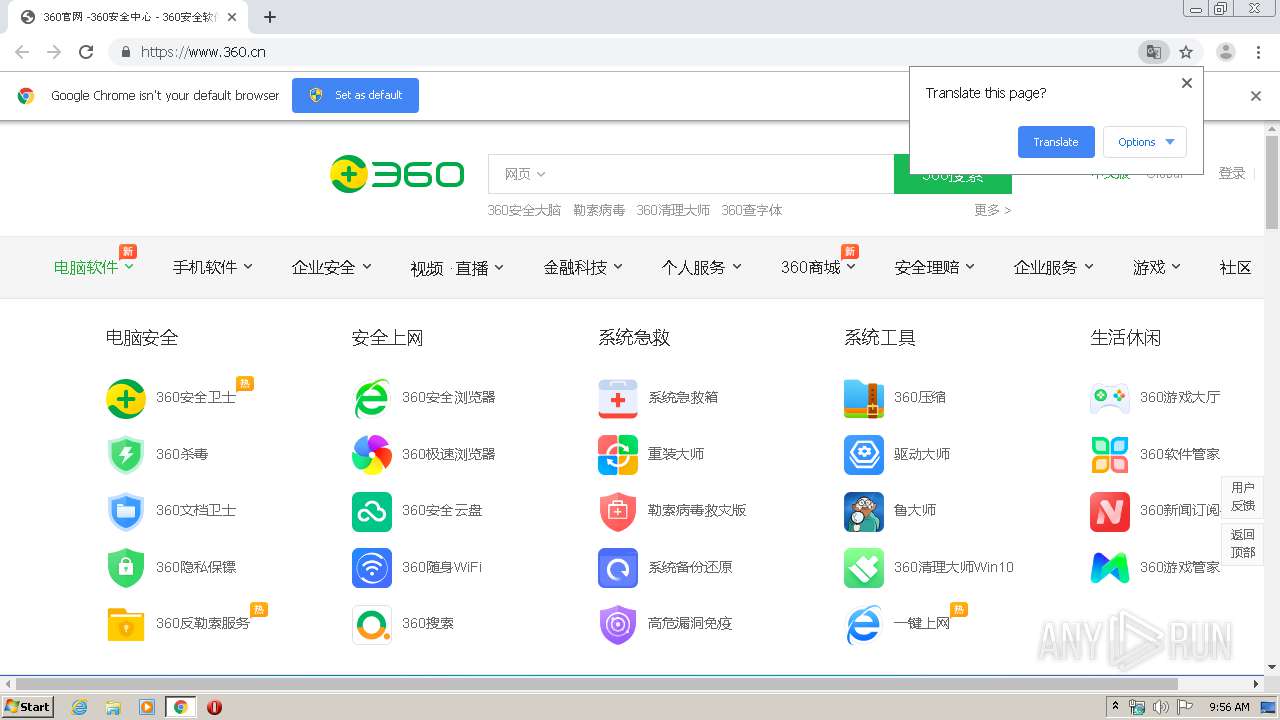This screenshot has height=720, width=1280.
Task: Open the 重装大师 icon
Action: [618, 455]
